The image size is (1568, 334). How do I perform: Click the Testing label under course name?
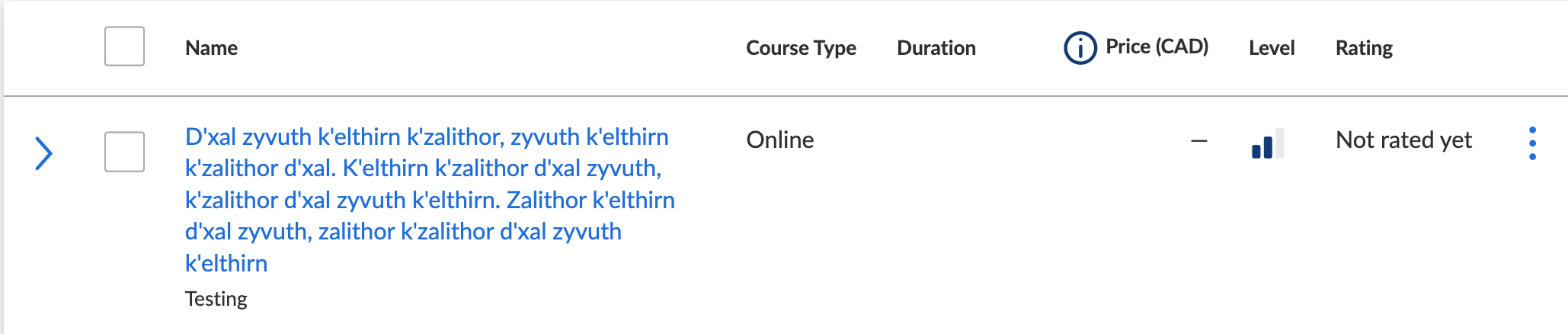[216, 299]
